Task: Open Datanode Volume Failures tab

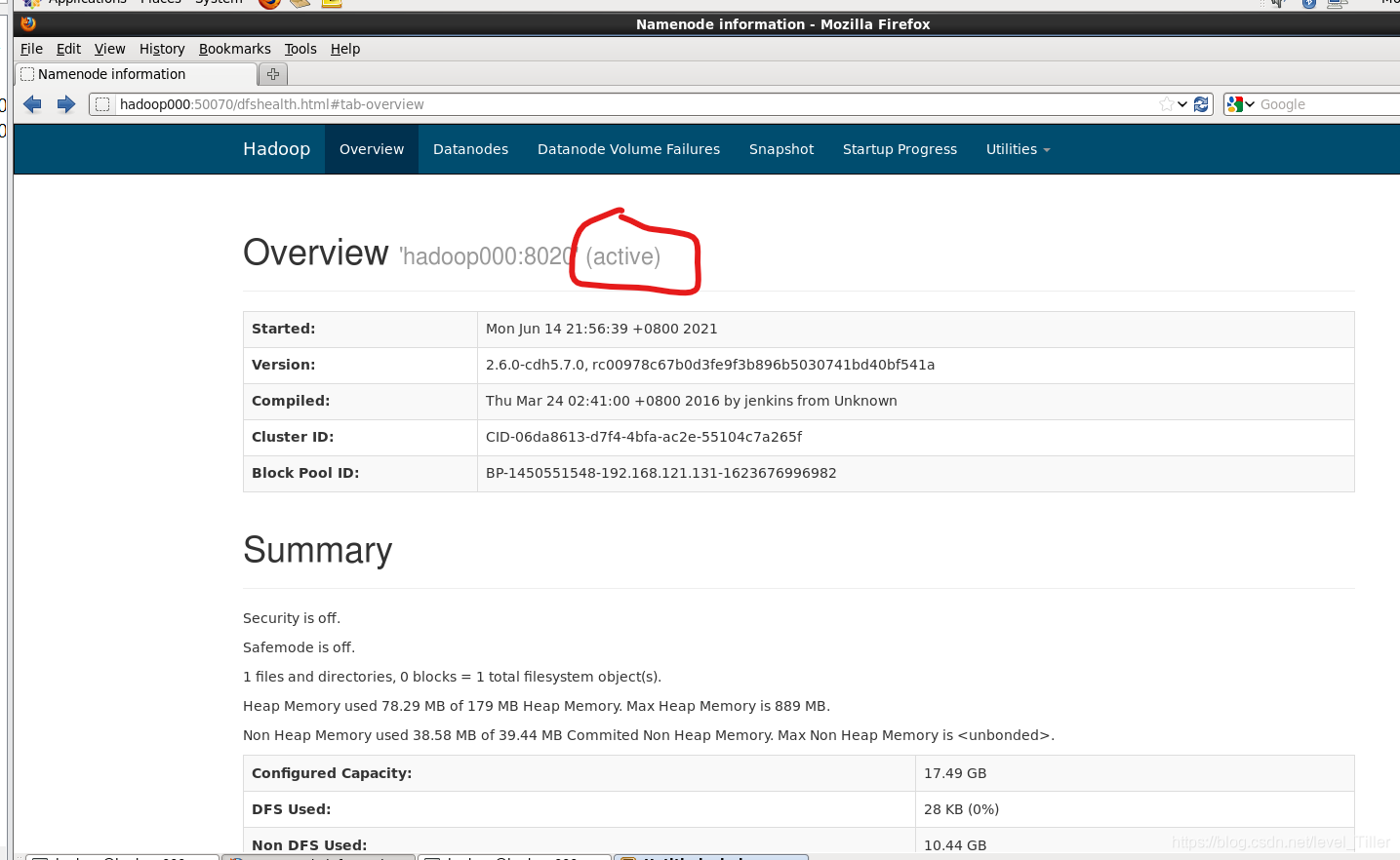Action: 628,149
